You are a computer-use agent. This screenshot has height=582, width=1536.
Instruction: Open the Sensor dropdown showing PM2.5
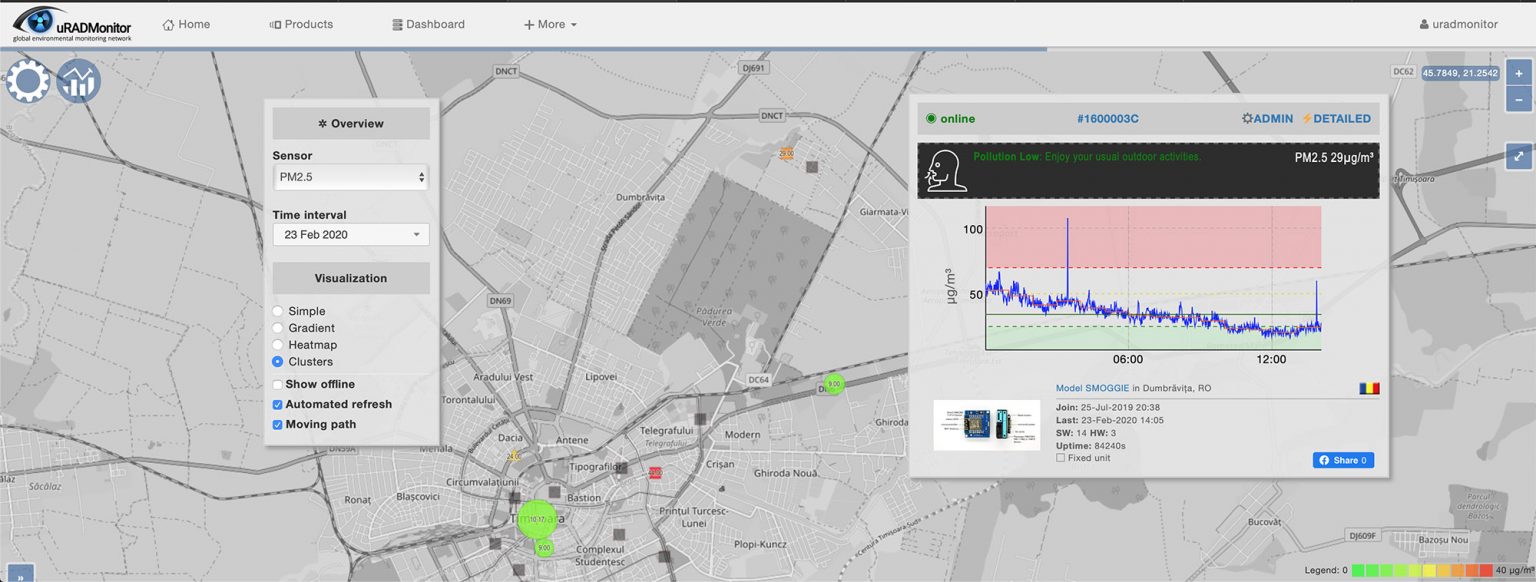[350, 176]
